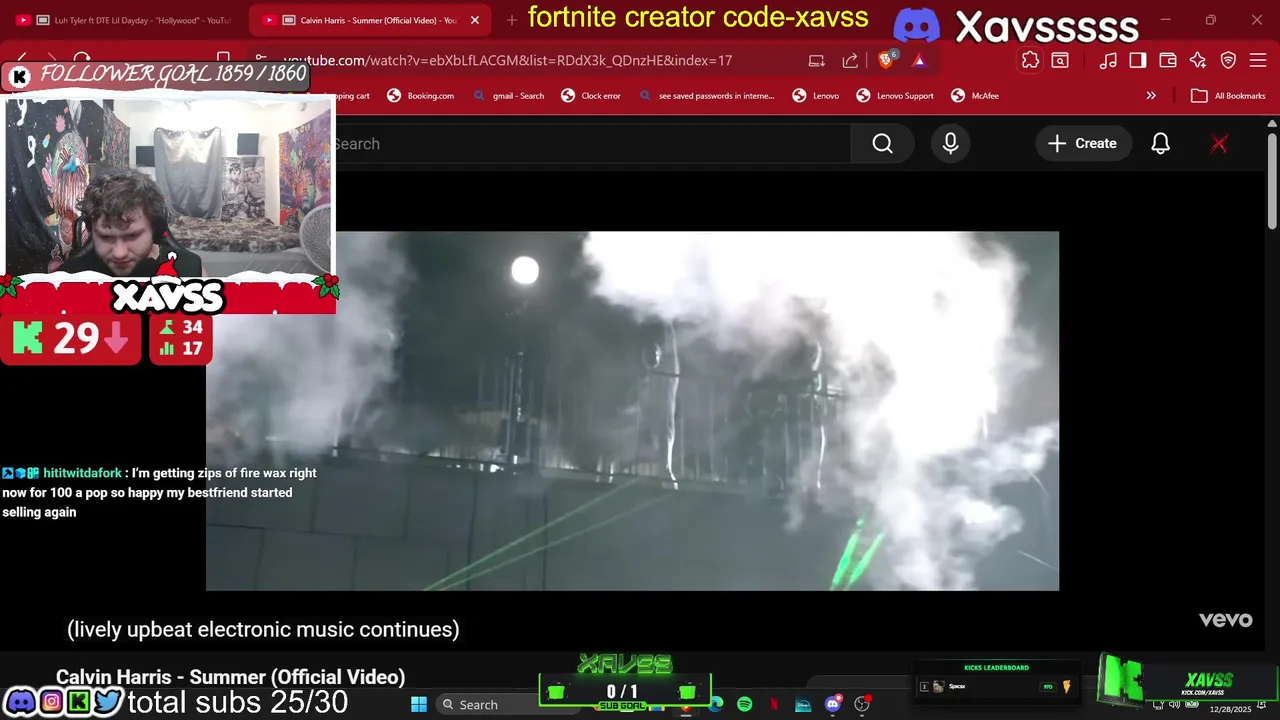Viewport: 1280px width, 720px height.
Task: Click the Discord overlay icon bottom-left
Action: tap(20, 702)
